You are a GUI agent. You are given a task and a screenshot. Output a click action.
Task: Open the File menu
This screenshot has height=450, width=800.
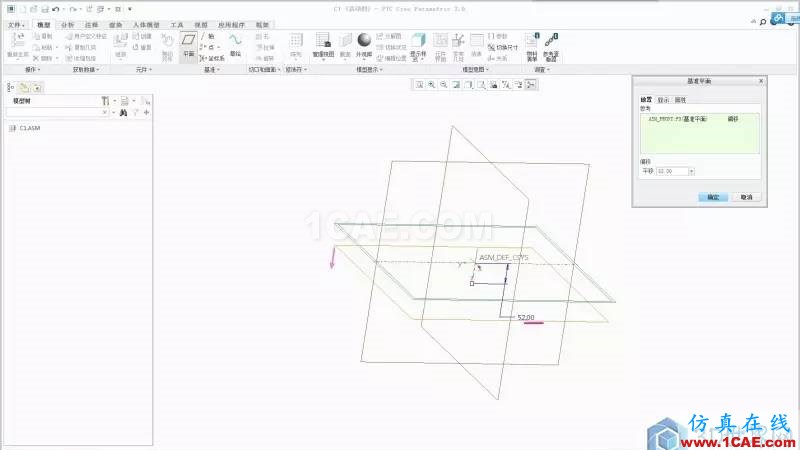[x=16, y=25]
